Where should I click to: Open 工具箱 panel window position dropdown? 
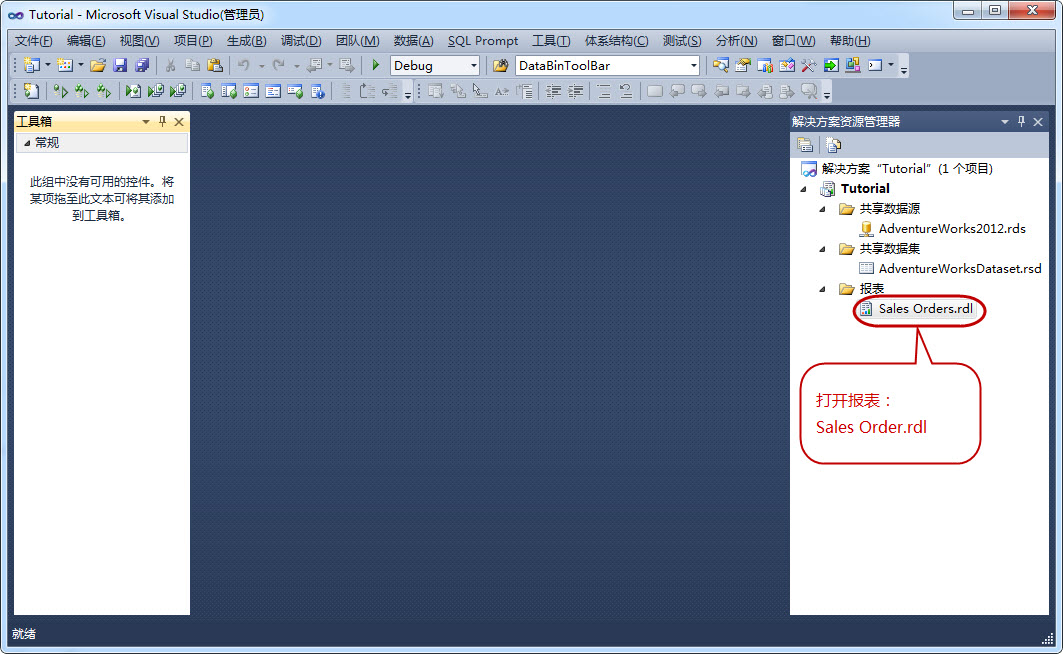pos(145,122)
